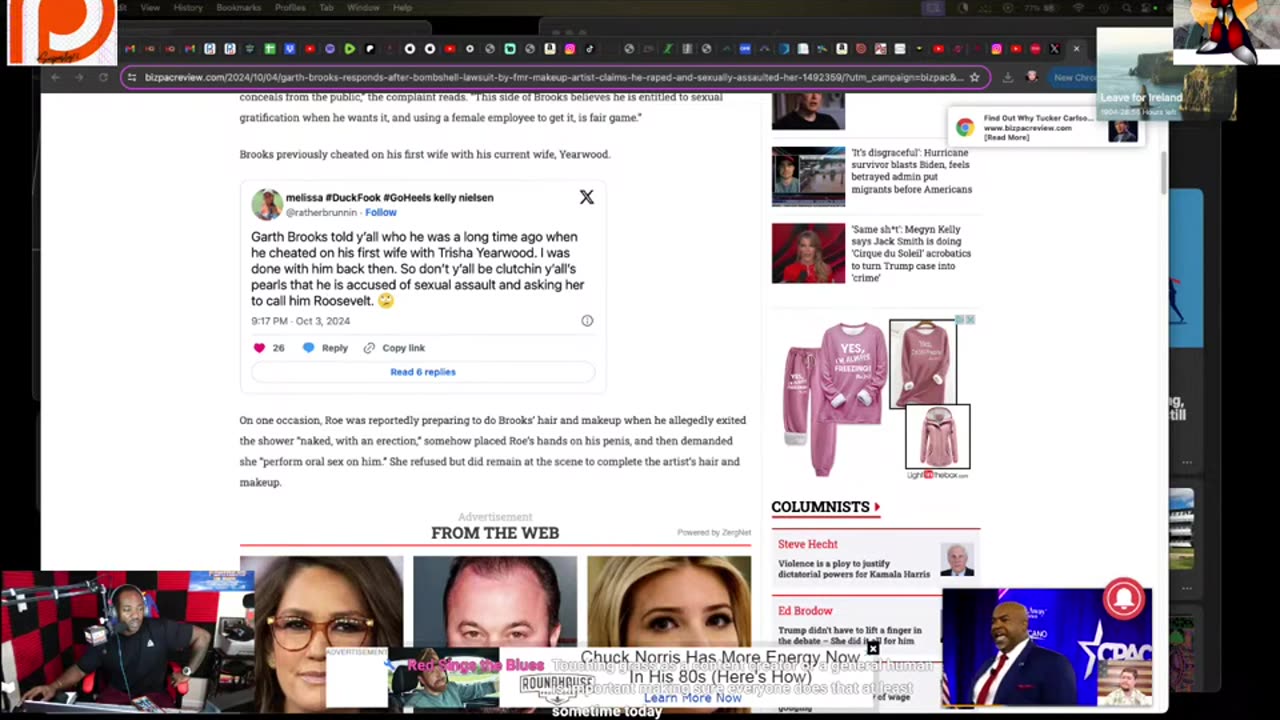Go forward using the browser forward arrow
The width and height of the screenshot is (1280, 720).
(x=79, y=77)
